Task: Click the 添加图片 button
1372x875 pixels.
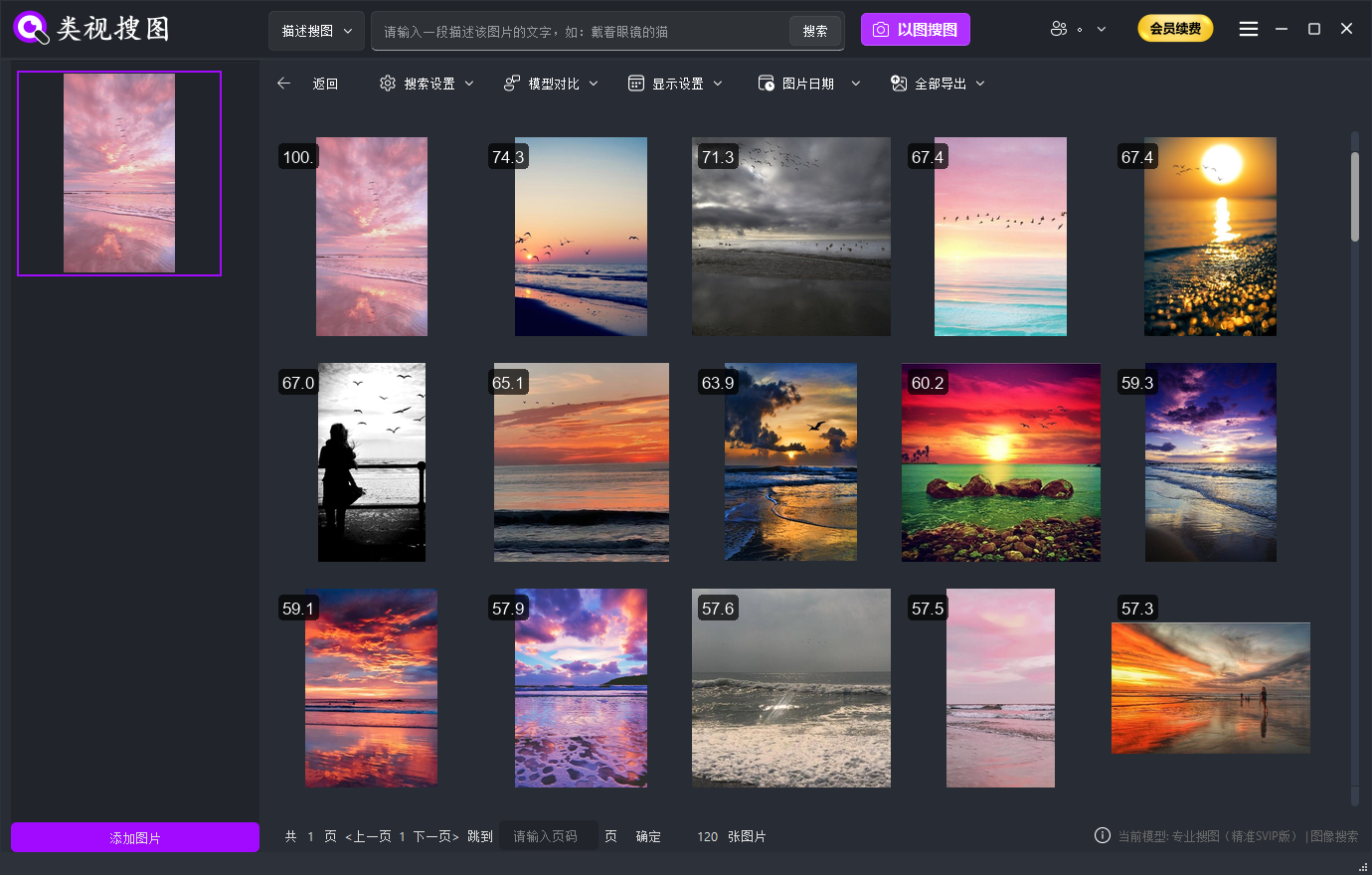Action: [135, 837]
